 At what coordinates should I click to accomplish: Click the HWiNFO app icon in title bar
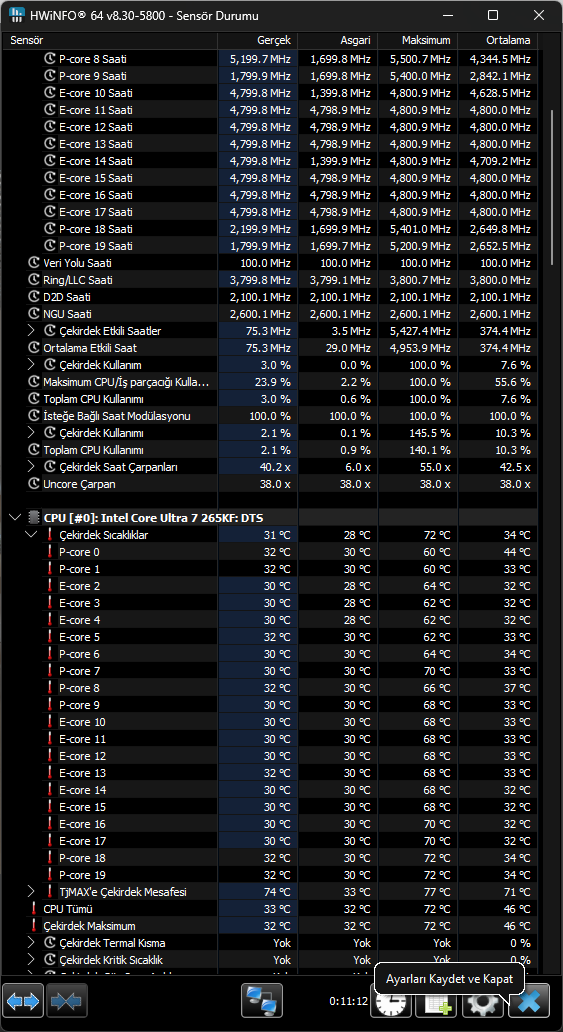click(17, 15)
